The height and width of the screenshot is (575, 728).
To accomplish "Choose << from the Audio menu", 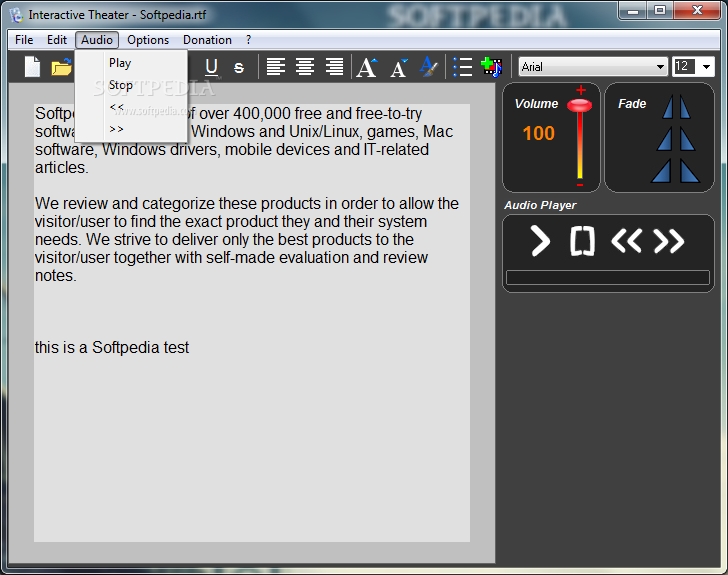I will pos(131,107).
